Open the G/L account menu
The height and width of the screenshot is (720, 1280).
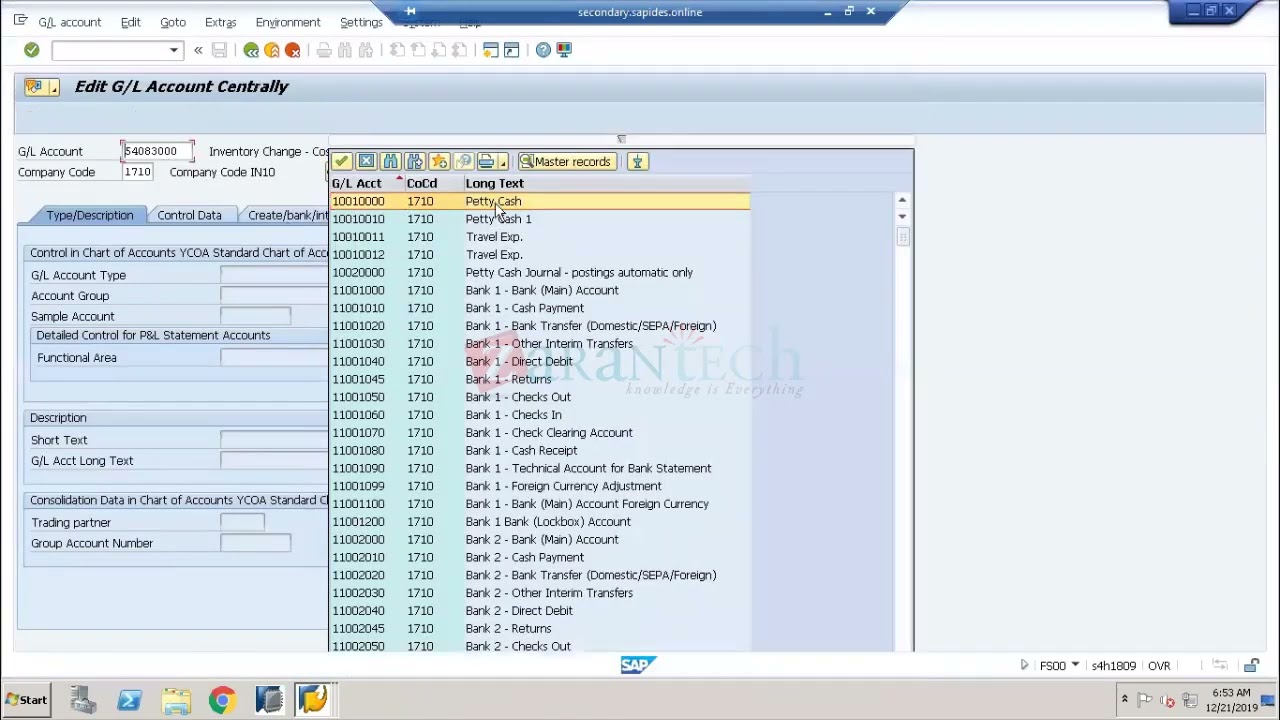(x=69, y=22)
